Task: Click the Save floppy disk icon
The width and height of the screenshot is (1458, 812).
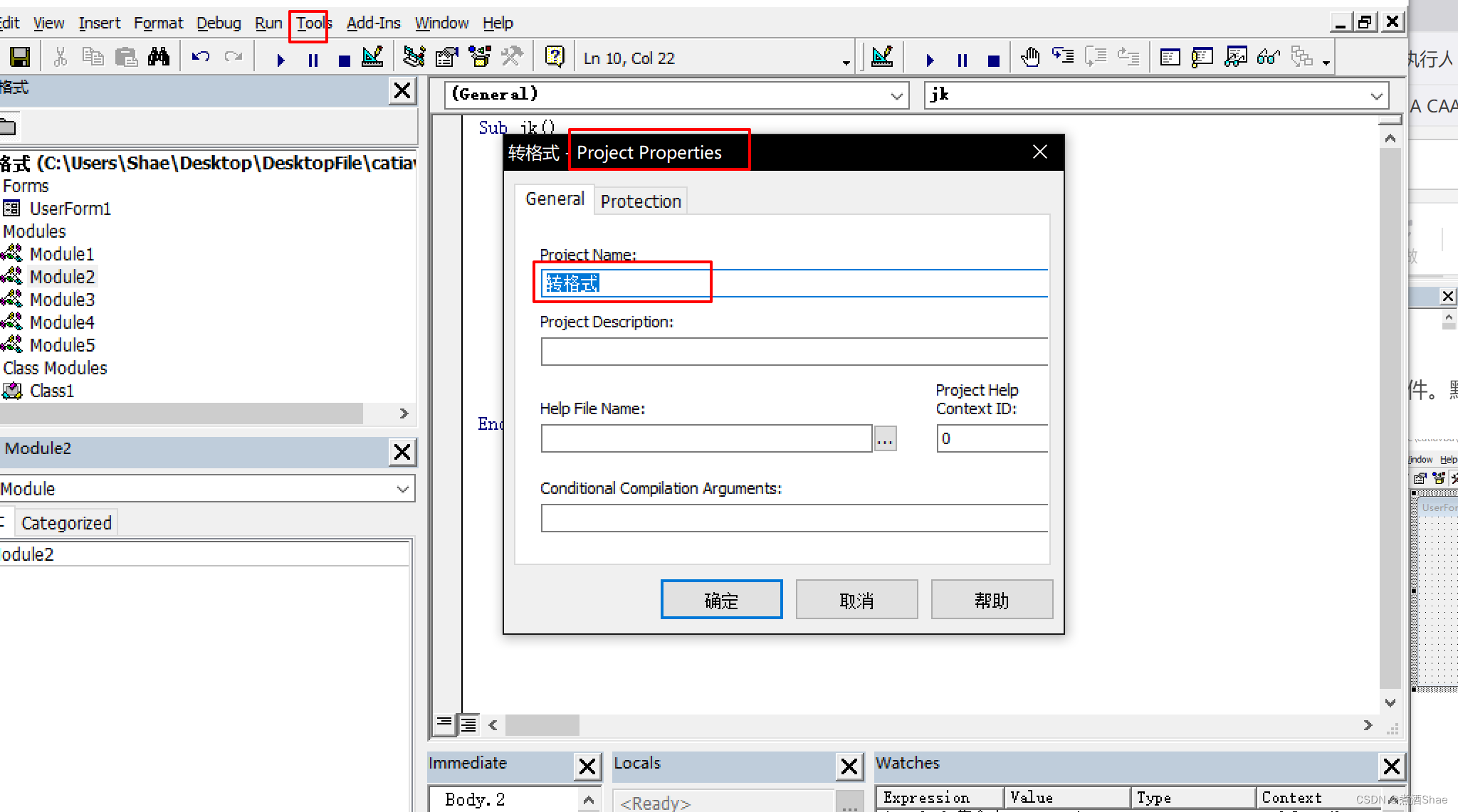Action: [19, 57]
